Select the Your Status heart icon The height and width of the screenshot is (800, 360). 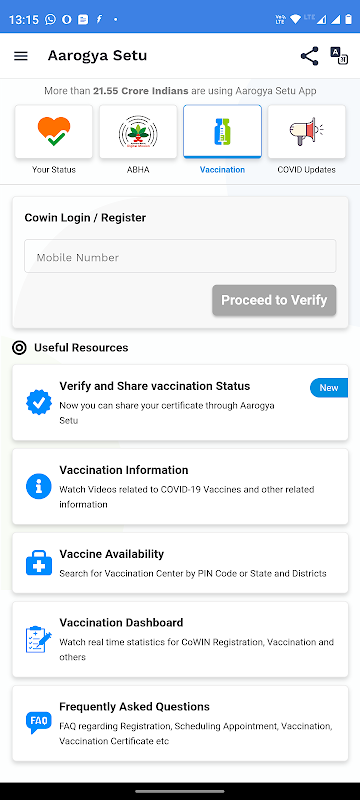[54, 132]
